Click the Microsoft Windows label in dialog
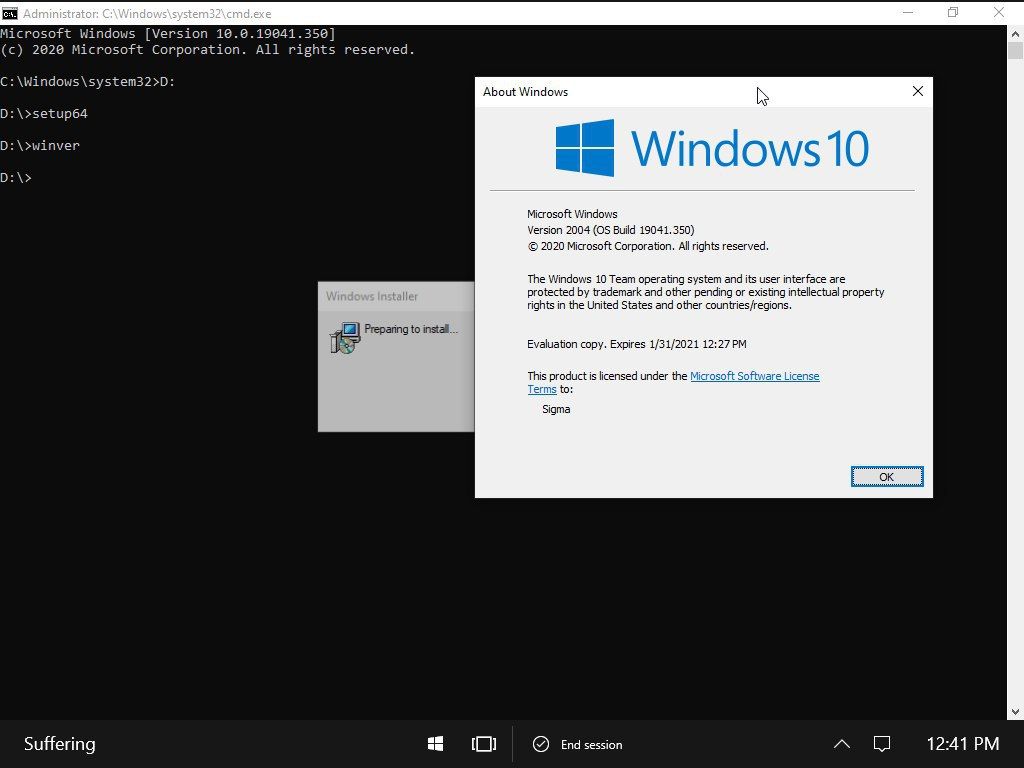Screen dimensions: 1024x768 572,214
